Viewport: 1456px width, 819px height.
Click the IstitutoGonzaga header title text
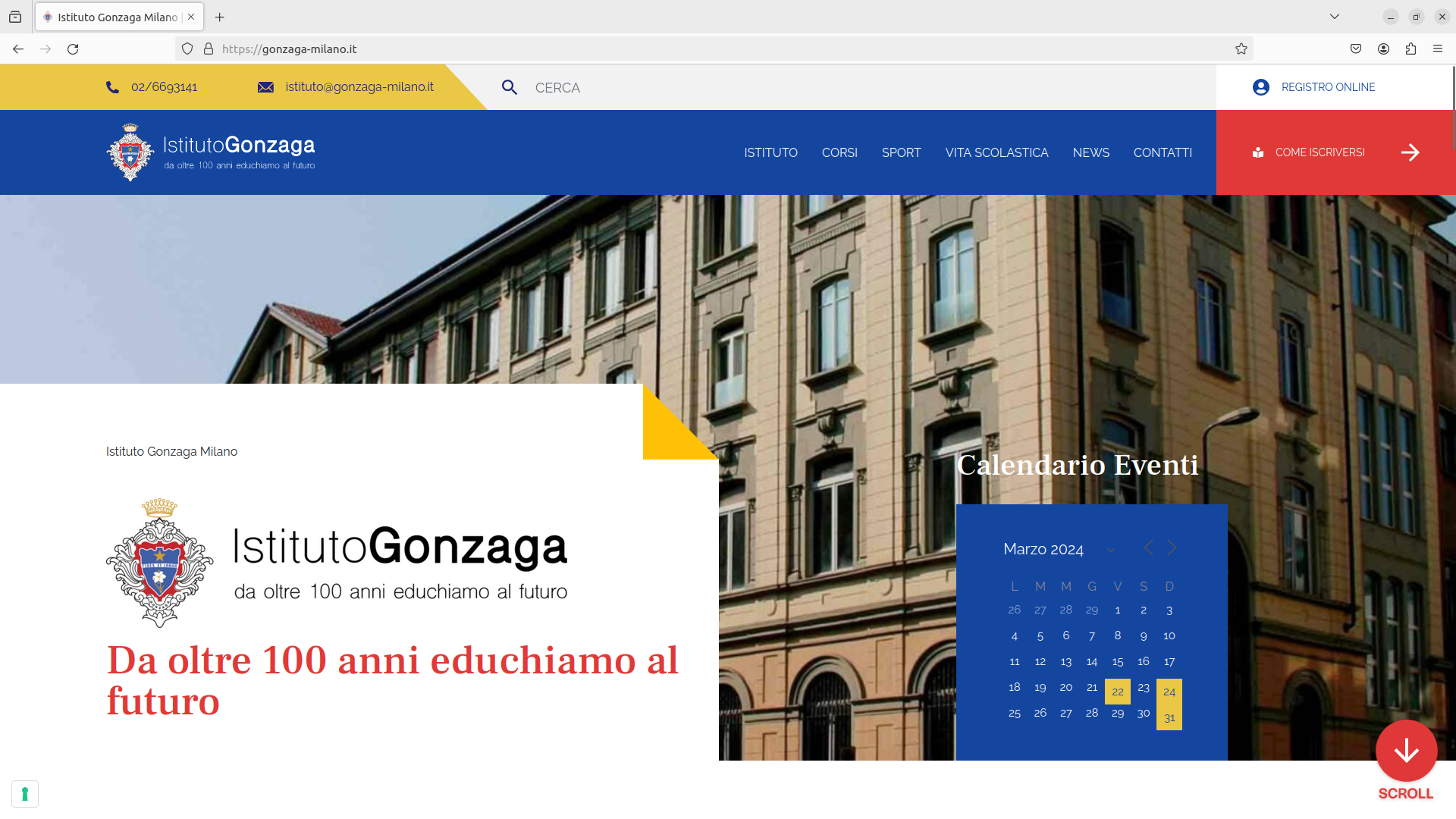(239, 144)
